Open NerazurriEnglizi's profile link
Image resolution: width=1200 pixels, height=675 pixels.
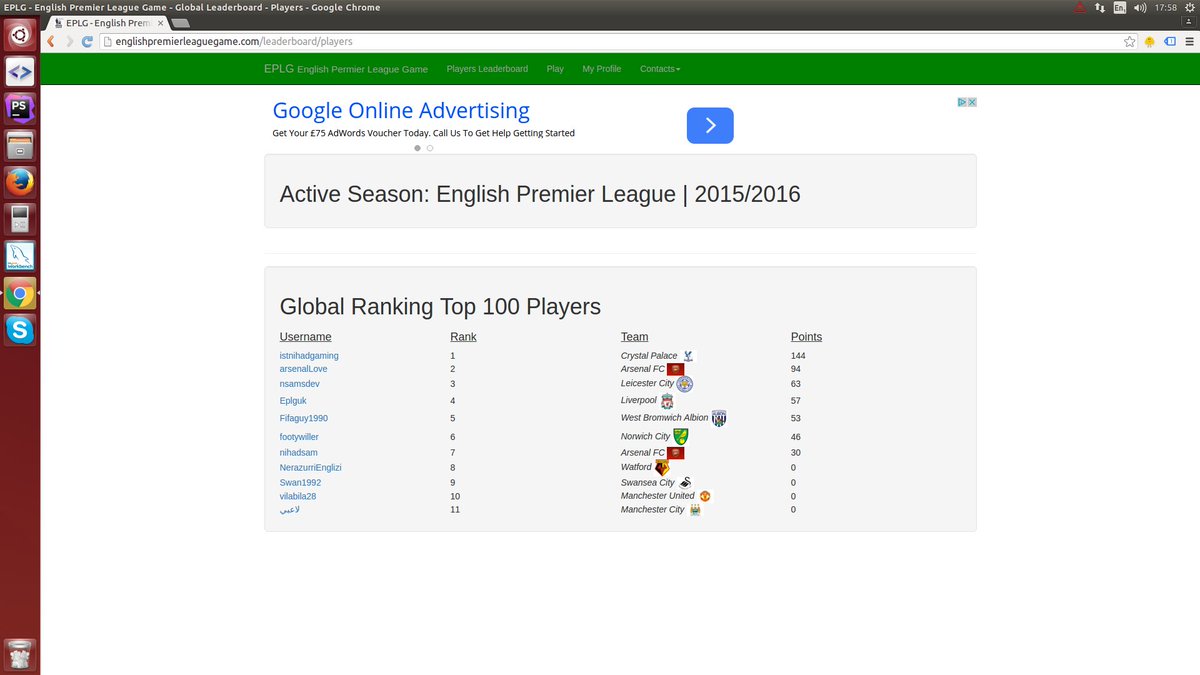(311, 468)
